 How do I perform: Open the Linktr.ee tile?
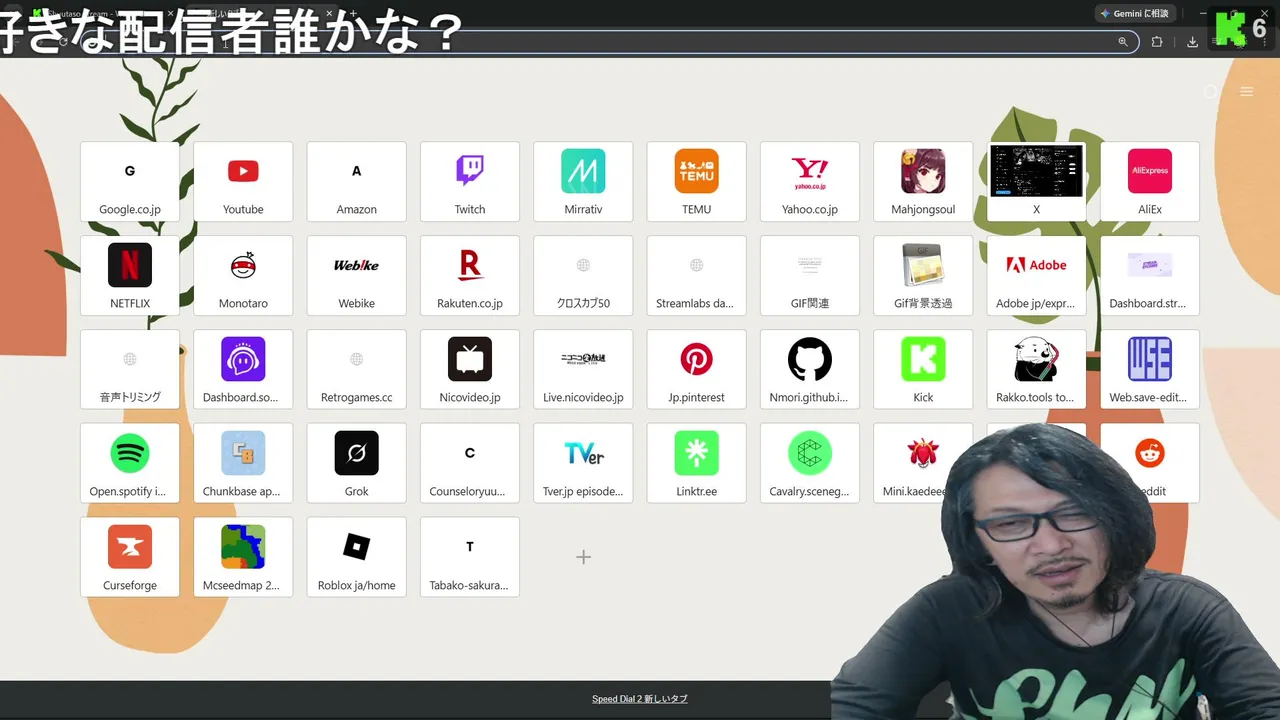[697, 464]
